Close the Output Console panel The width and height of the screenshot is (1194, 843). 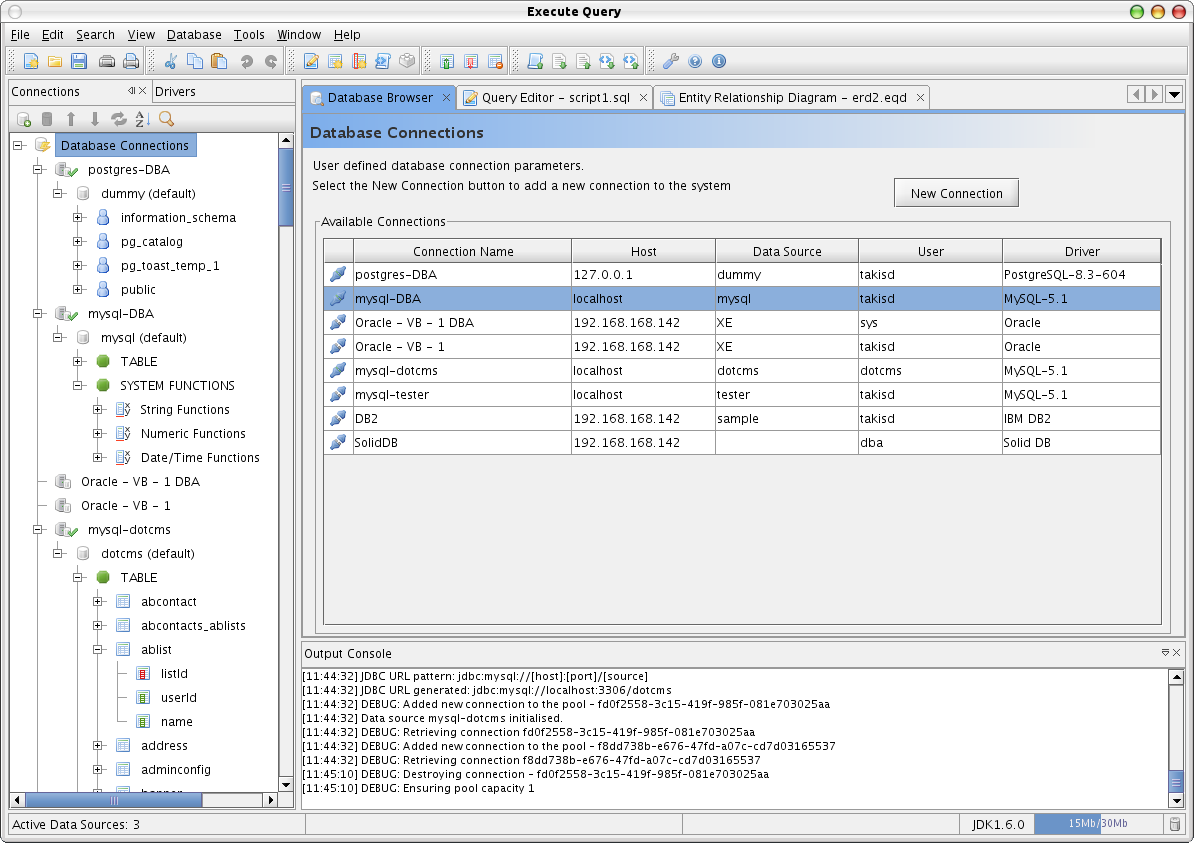1176,653
